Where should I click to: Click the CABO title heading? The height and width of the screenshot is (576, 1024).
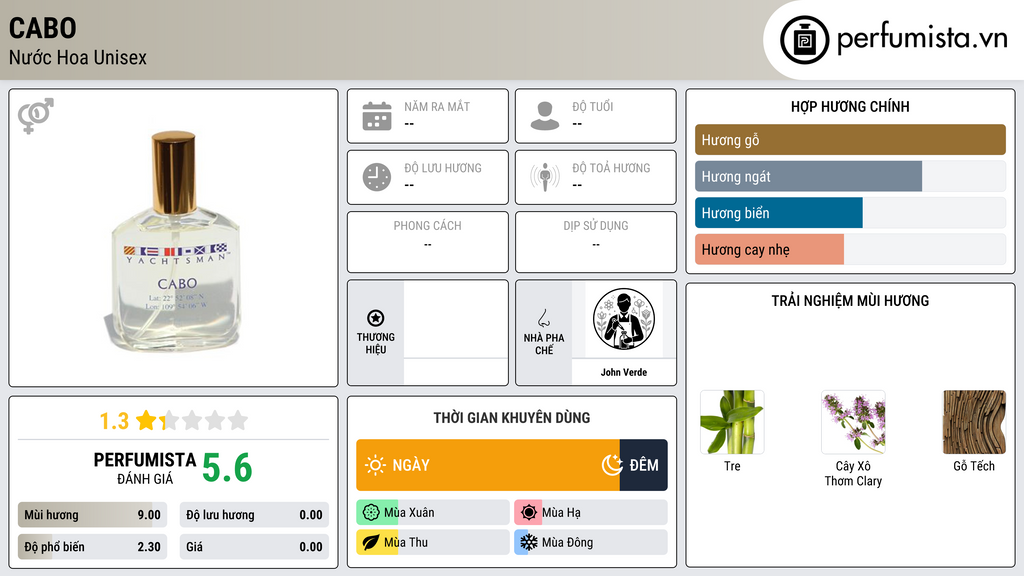[42, 28]
